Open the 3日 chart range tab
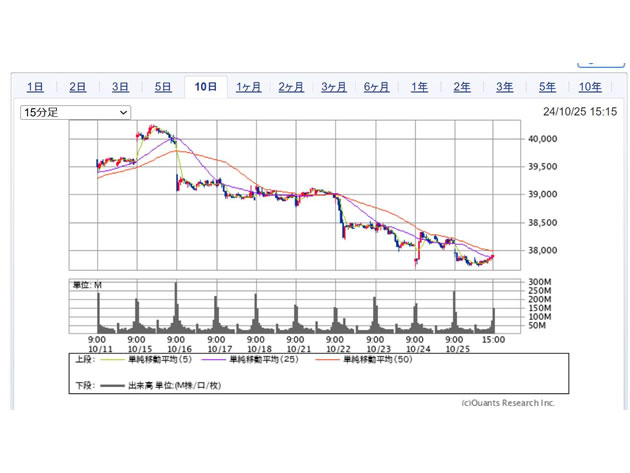The width and height of the screenshot is (630, 473). [x=120, y=87]
